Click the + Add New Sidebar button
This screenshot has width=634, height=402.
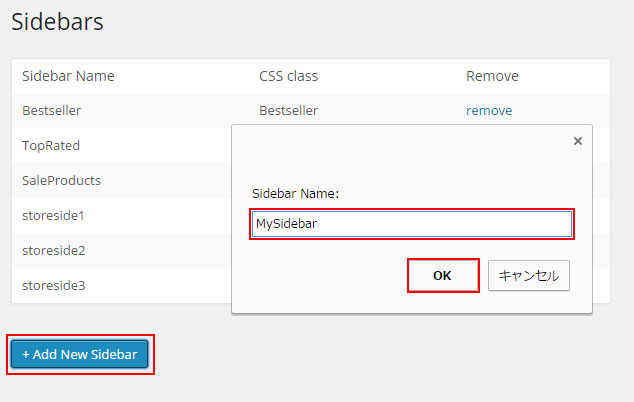point(80,354)
